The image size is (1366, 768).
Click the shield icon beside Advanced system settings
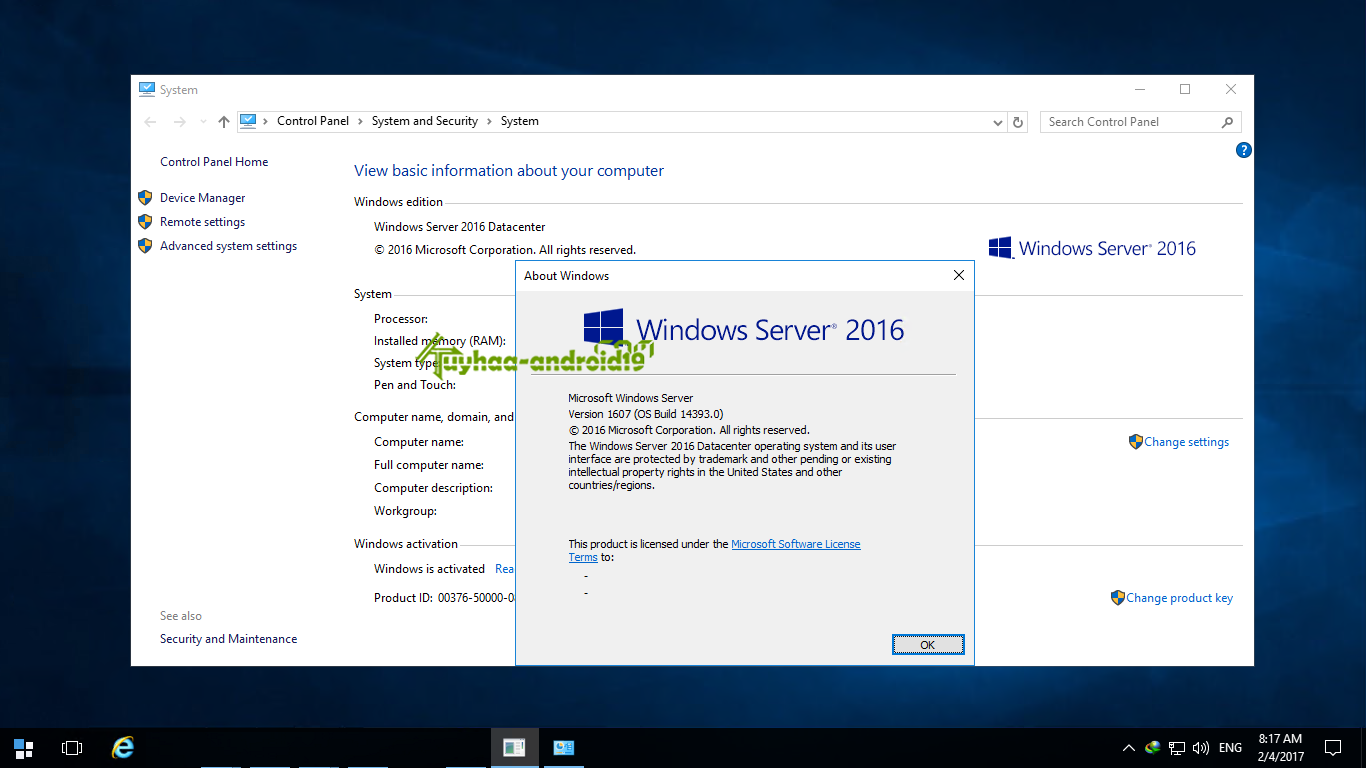pos(145,246)
